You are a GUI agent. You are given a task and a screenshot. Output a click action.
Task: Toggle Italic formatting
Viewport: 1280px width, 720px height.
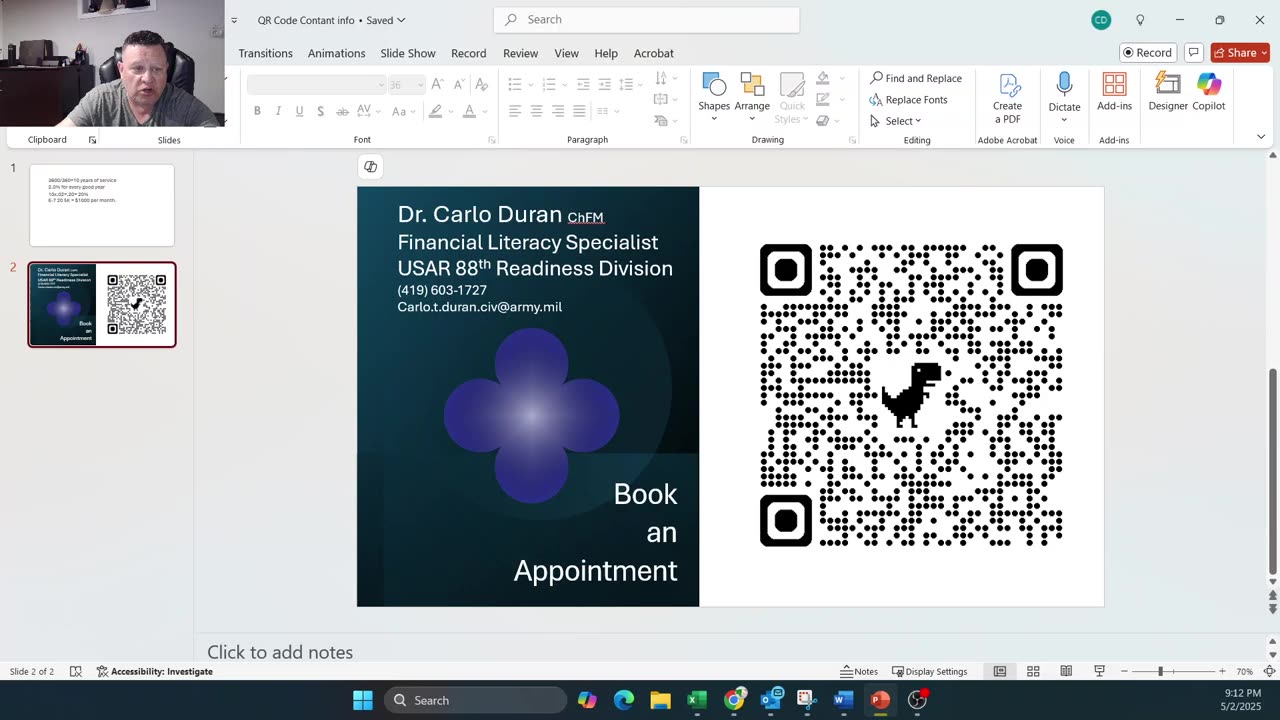tap(278, 111)
